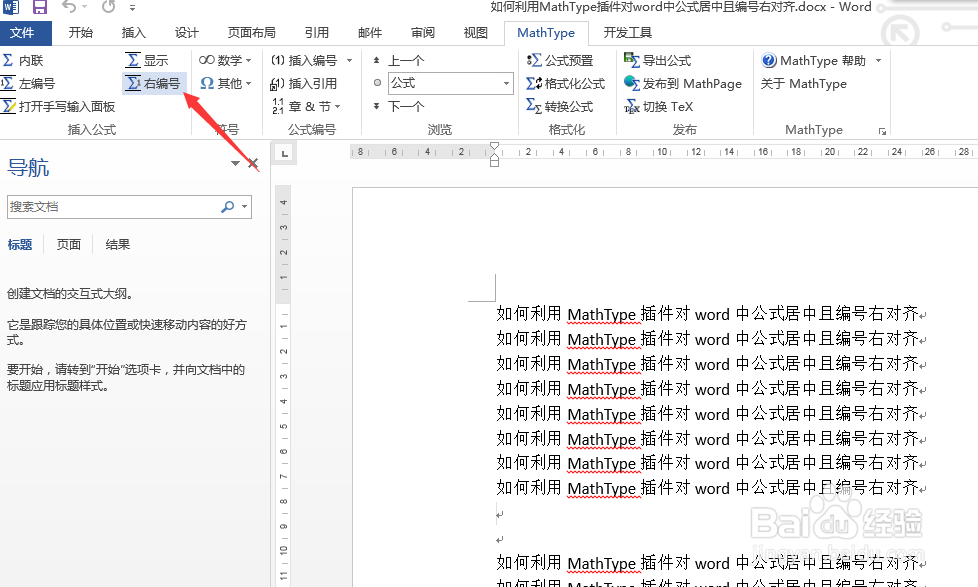
Task: Expand the 插入编号 dropdown arrow
Action: point(349,61)
